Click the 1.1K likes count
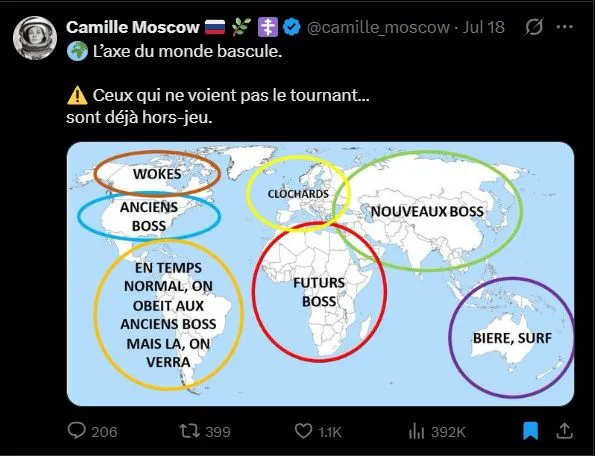 (330, 432)
